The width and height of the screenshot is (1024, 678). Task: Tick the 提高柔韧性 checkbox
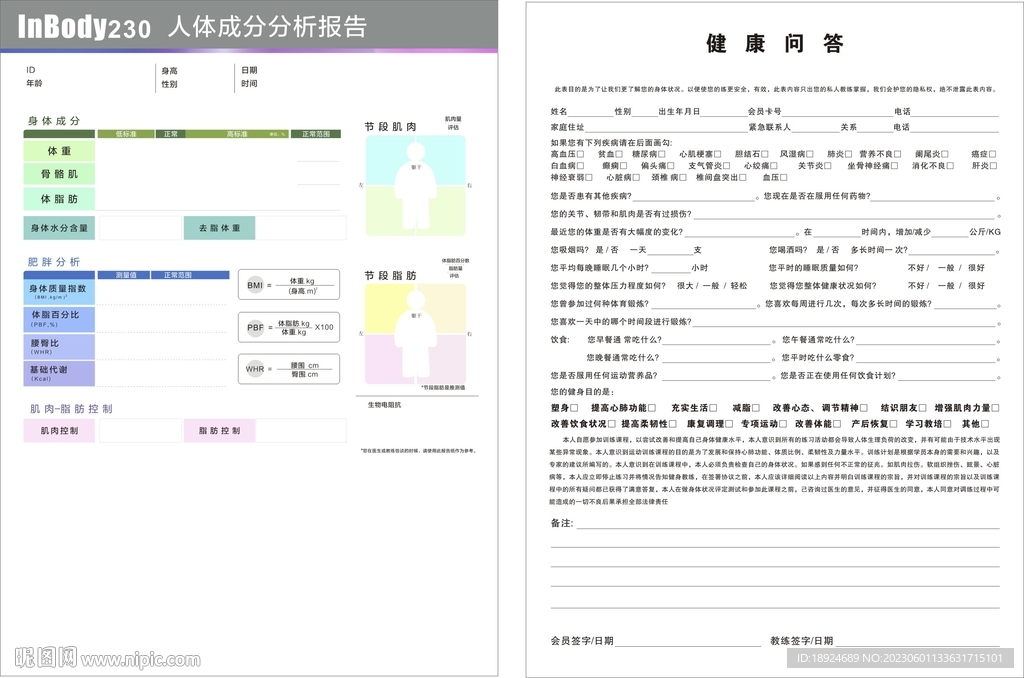[673, 424]
